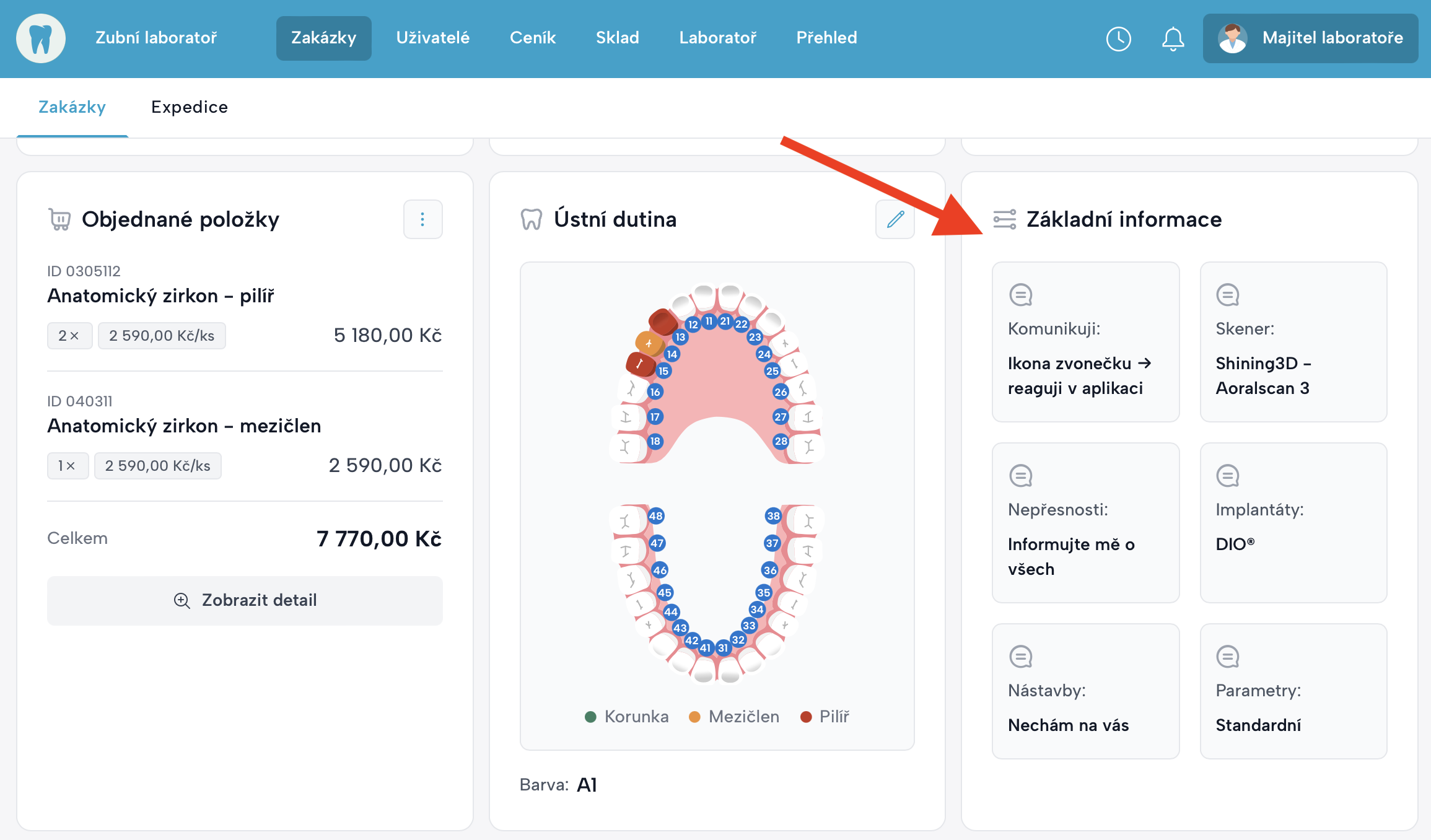Click the Zobrazit detail button
Screen dimensions: 1431x840
245,600
